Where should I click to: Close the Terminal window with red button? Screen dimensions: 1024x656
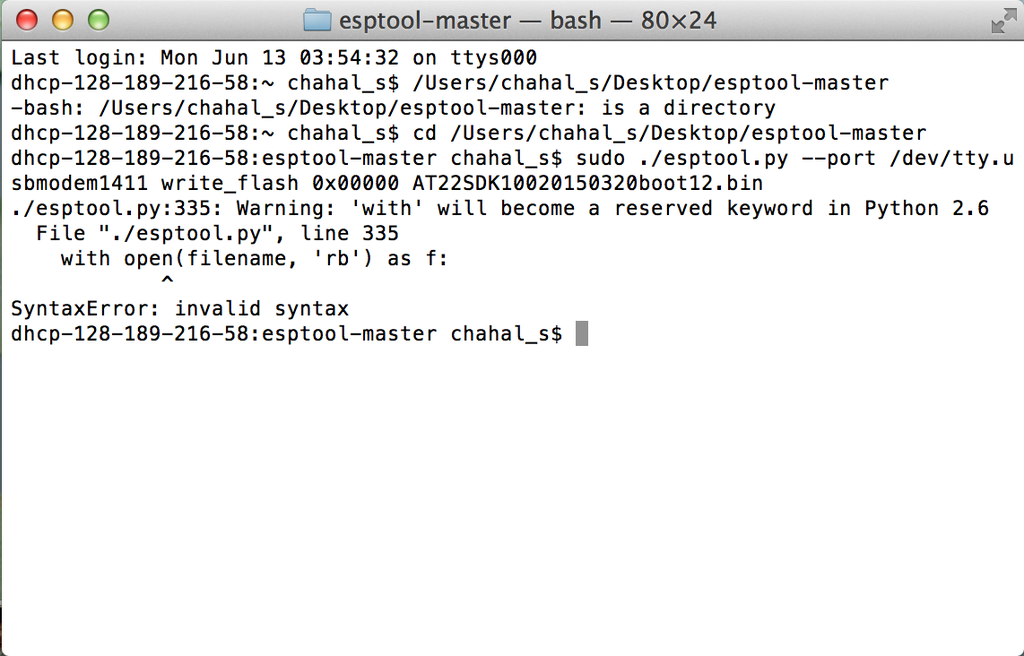[27, 19]
